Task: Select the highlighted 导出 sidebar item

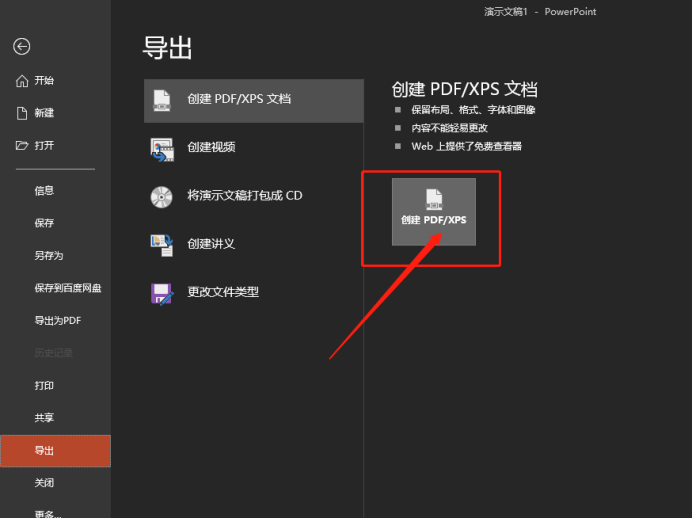Action: pyautogui.click(x=55, y=451)
